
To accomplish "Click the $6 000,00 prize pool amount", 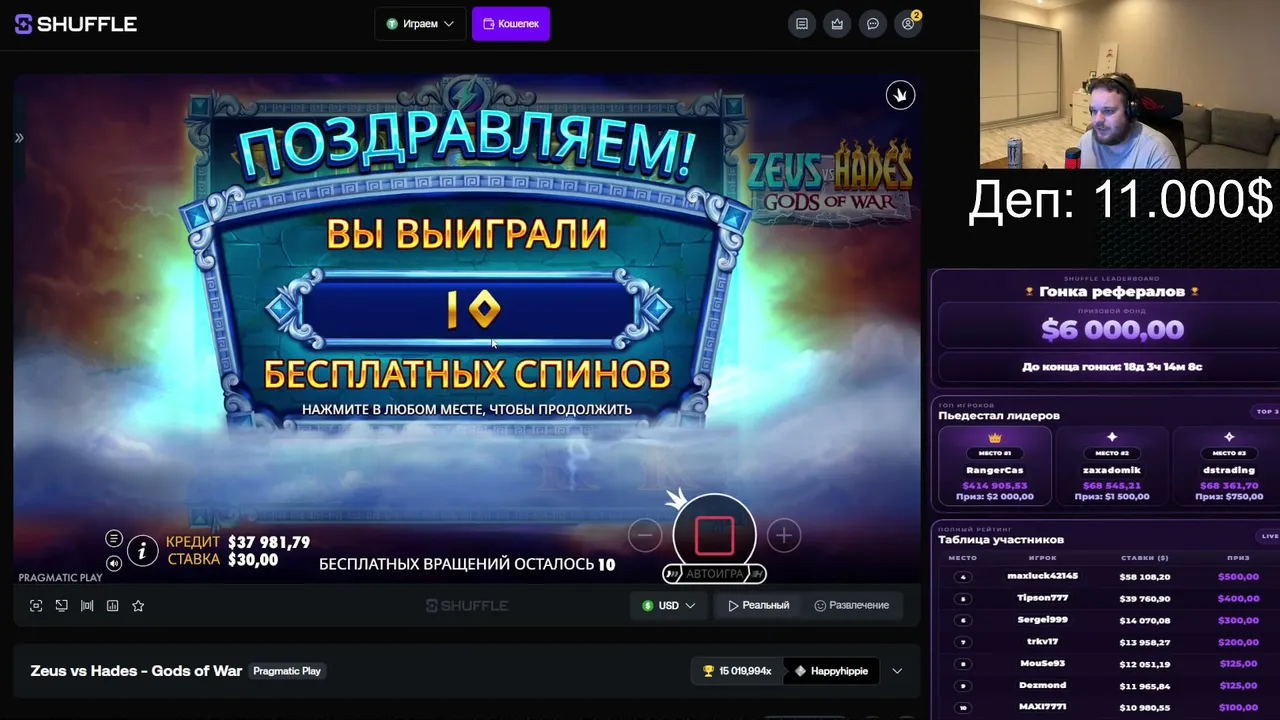I will 1112,329.
